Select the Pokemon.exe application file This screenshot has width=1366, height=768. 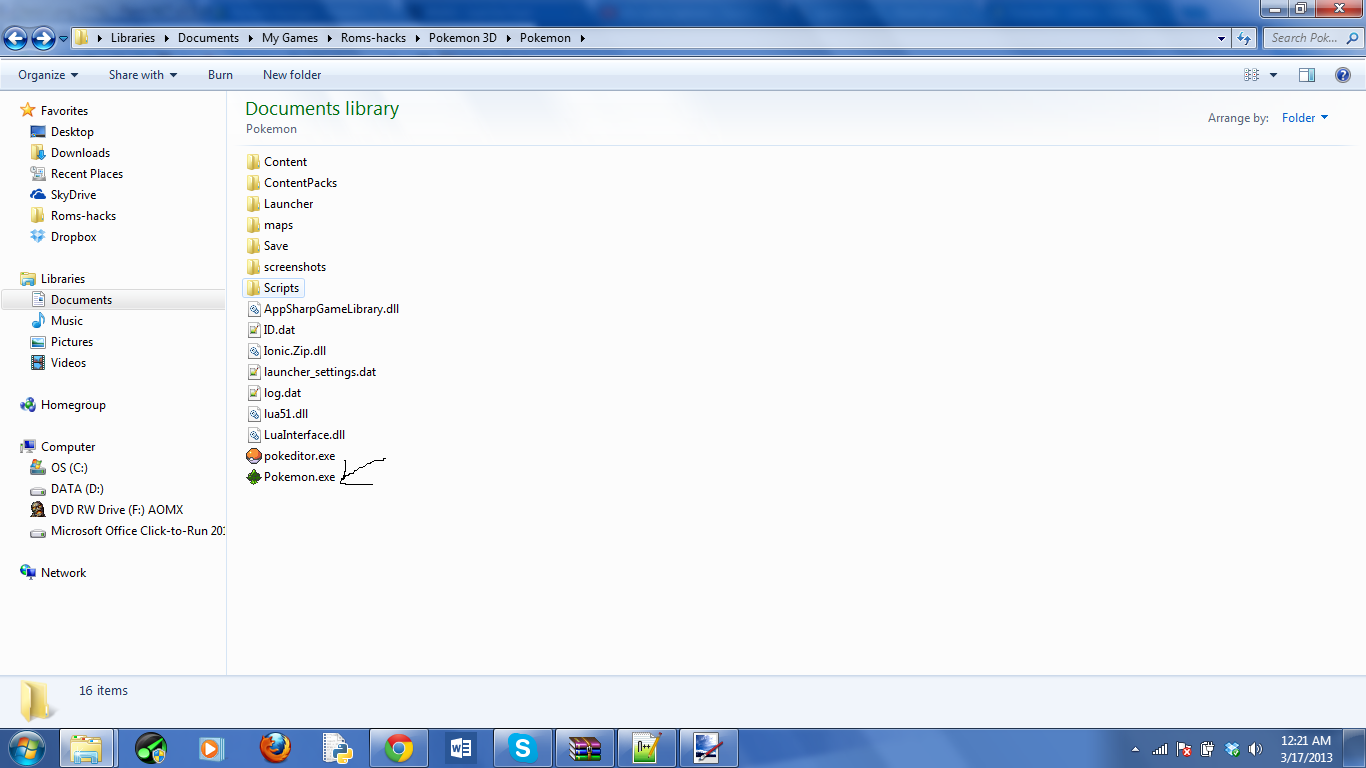(x=291, y=477)
